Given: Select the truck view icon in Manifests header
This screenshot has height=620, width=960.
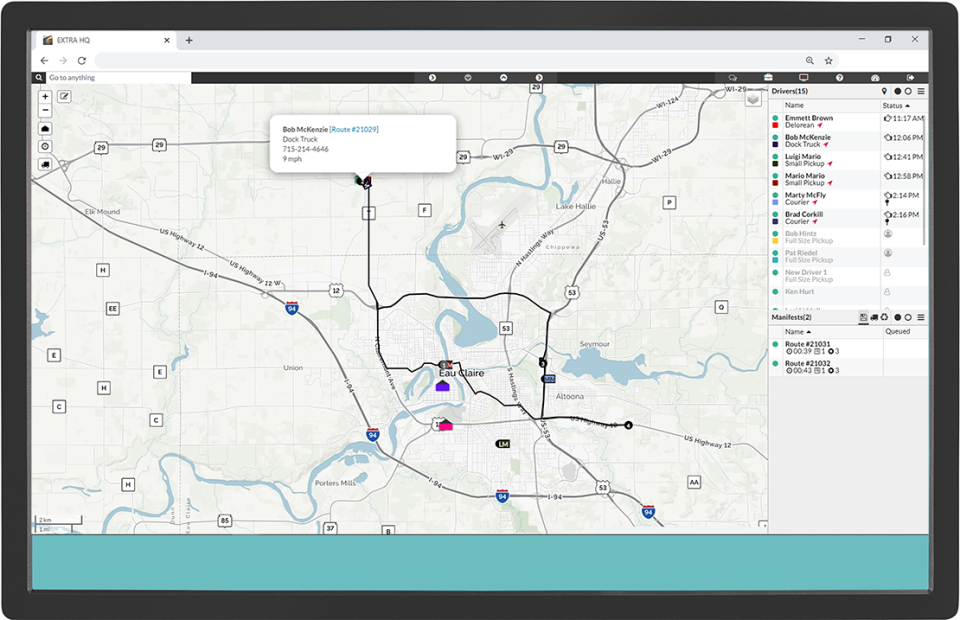Looking at the screenshot, I should point(874,318).
